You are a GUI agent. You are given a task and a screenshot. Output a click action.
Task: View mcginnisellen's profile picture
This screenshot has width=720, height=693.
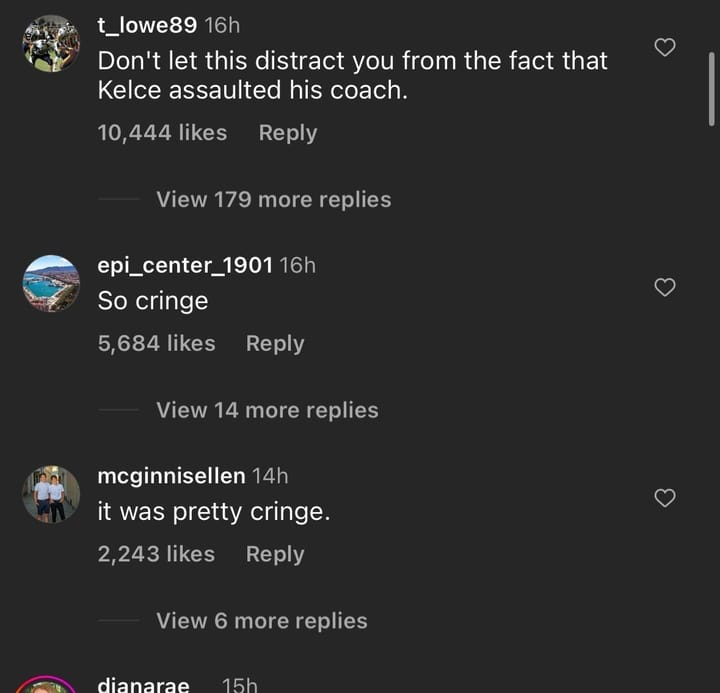pyautogui.click(x=51, y=494)
